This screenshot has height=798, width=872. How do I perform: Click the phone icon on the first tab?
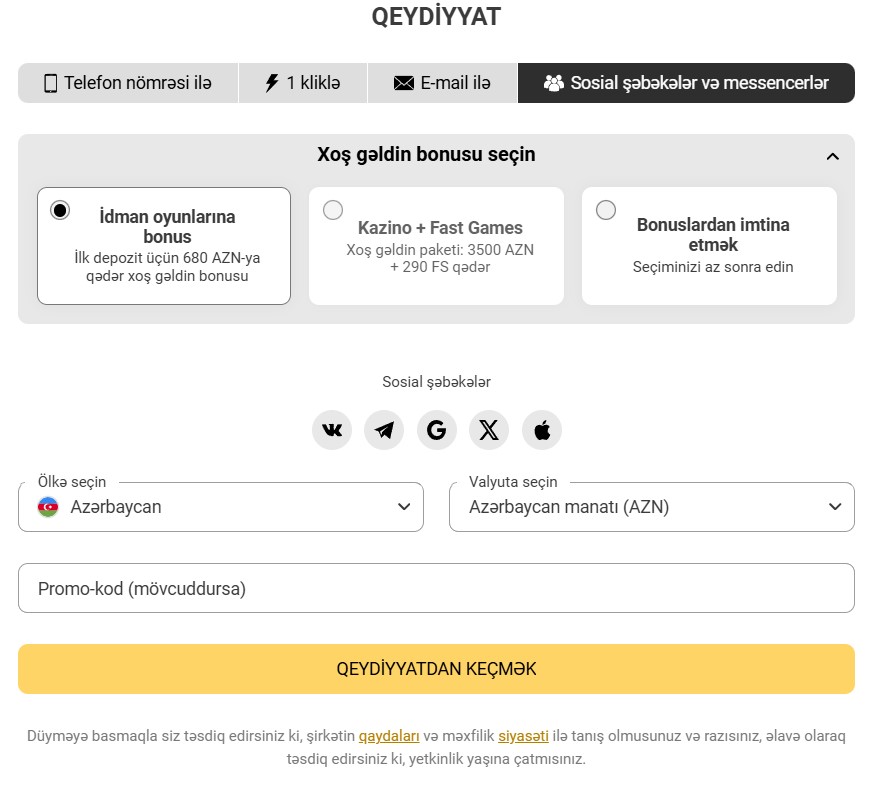(x=49, y=83)
